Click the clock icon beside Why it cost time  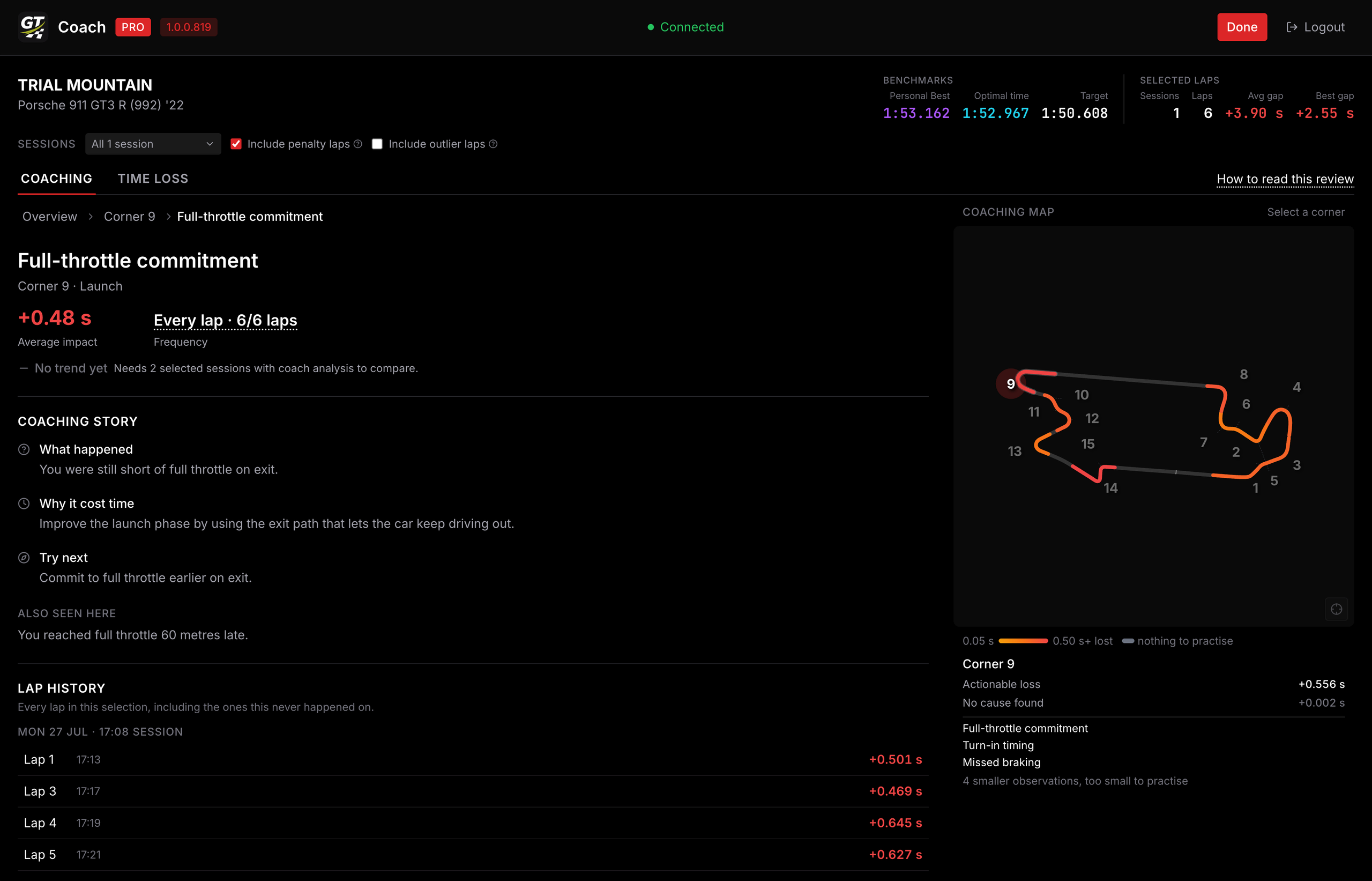pos(24,504)
